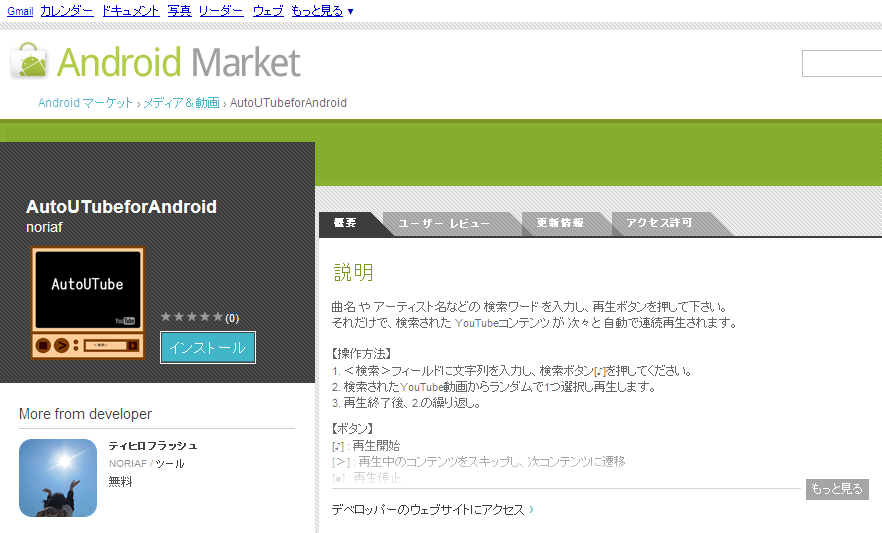Click the ツール category link
882x533 pixels.
pyautogui.click(x=170, y=463)
